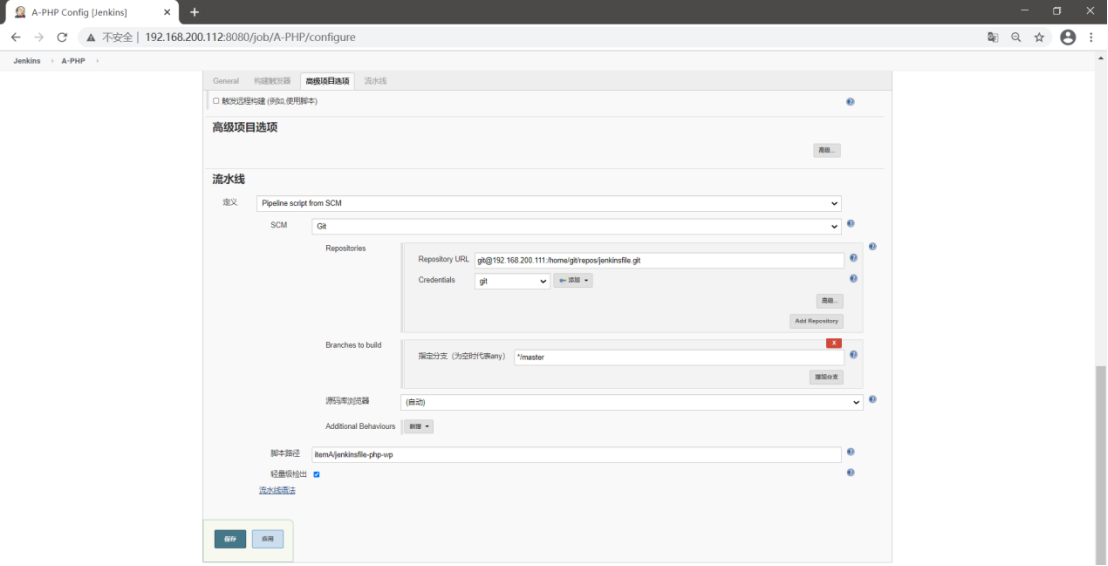Open the browser profile avatar
The image size is (1108, 566).
pos(1068,37)
